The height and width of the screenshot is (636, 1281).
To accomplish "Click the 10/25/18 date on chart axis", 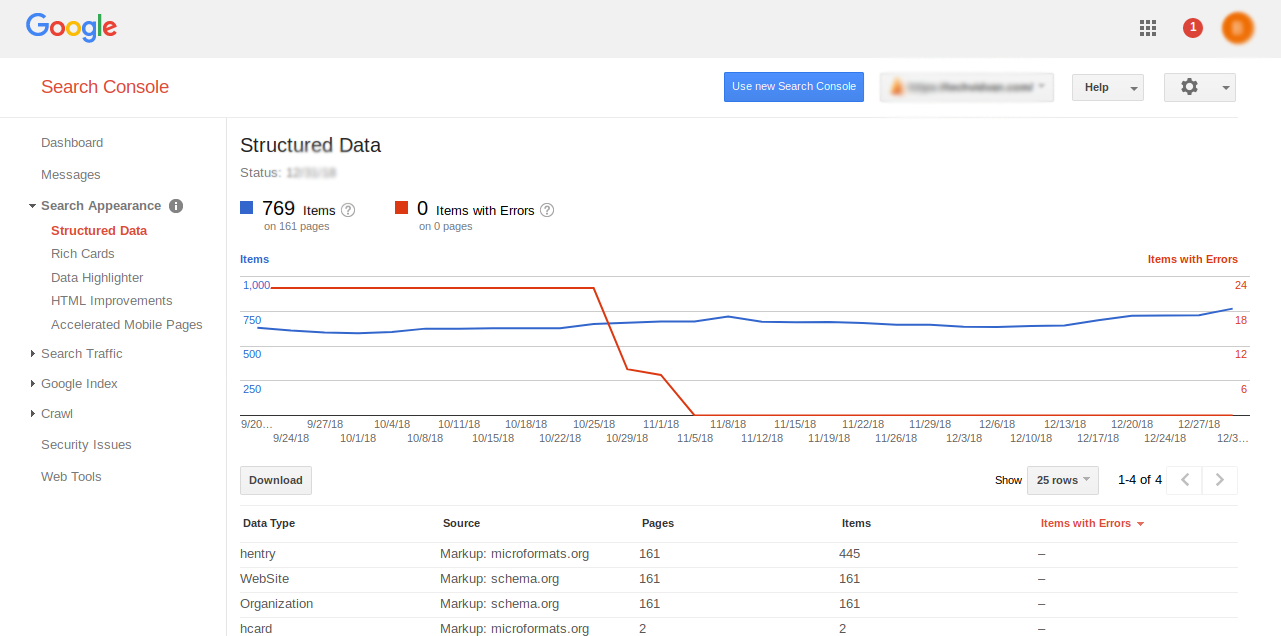I will pos(593,424).
